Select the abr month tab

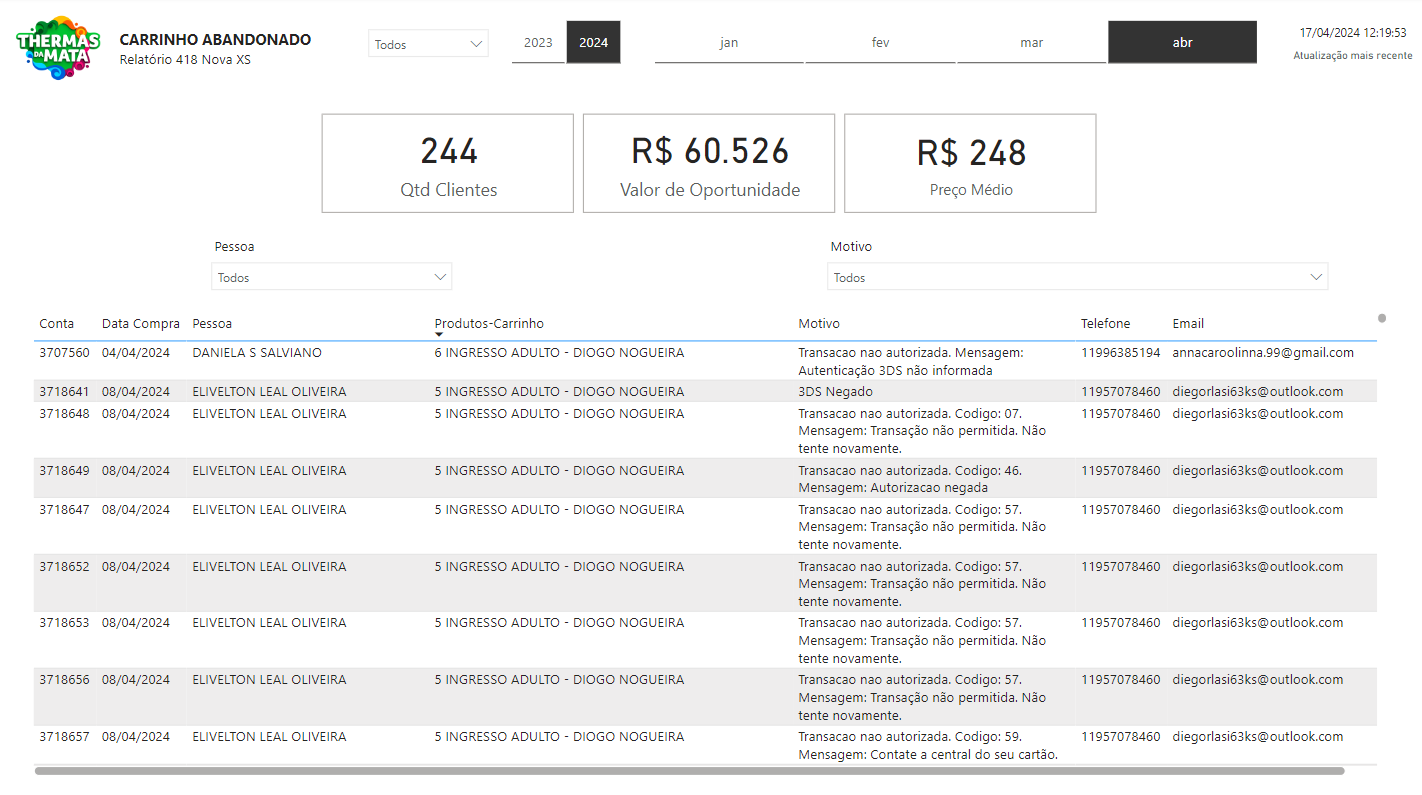click(1182, 42)
